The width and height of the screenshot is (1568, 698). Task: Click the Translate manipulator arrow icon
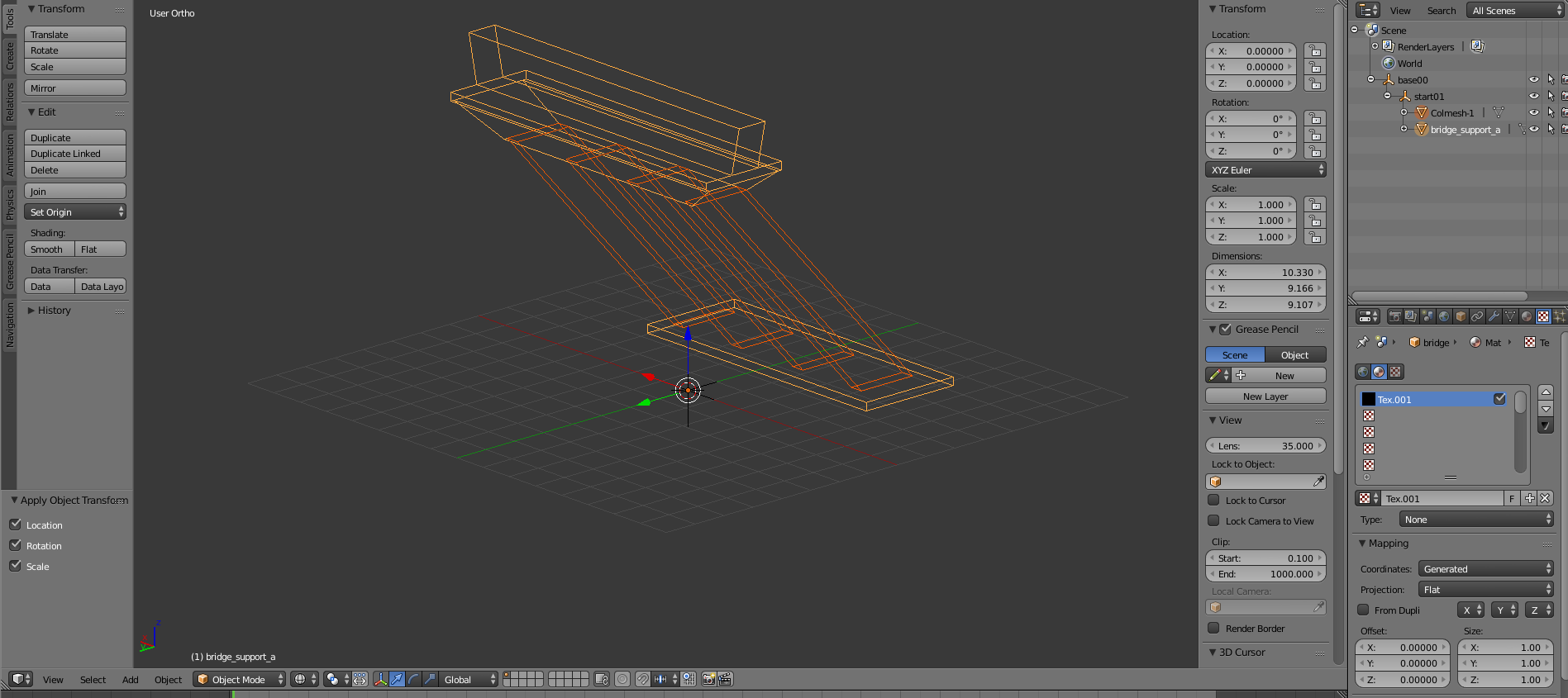coord(397,679)
